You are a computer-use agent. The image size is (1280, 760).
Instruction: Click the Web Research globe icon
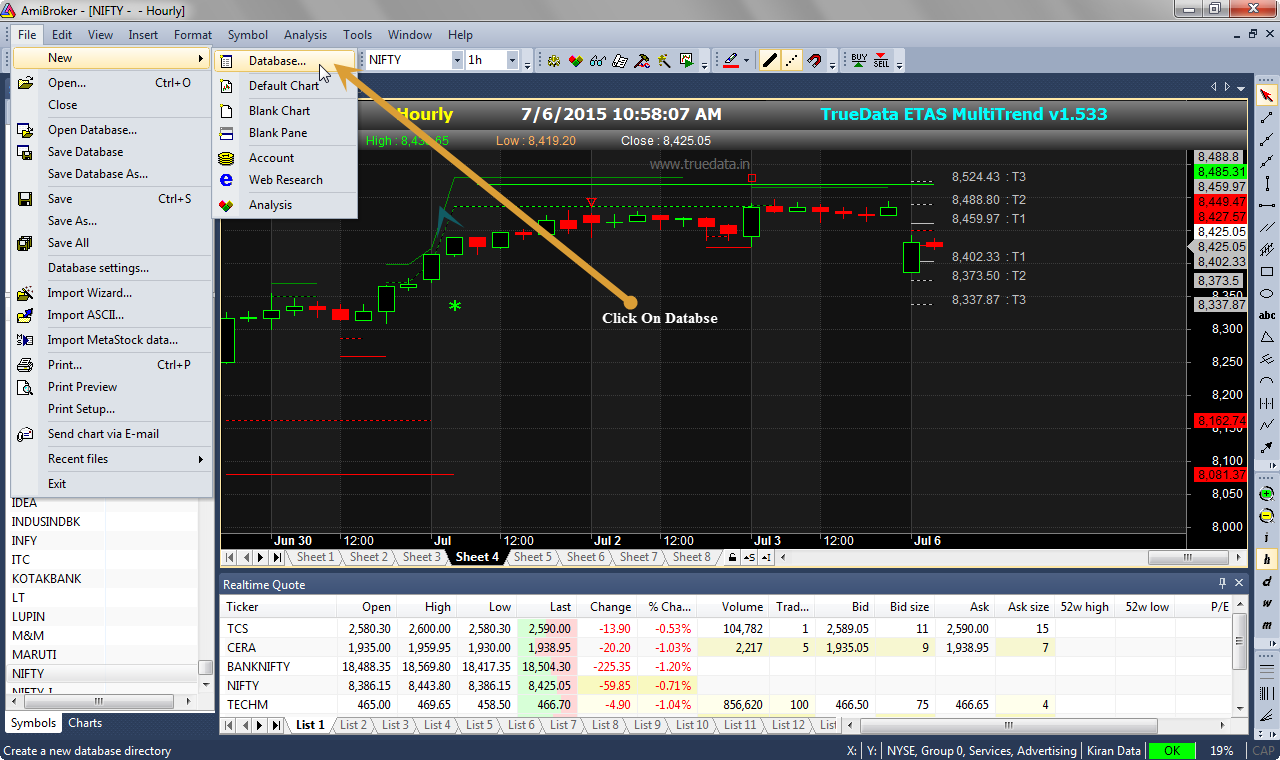coord(227,180)
